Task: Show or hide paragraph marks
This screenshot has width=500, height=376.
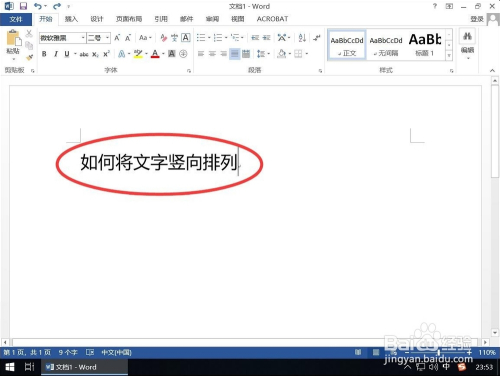Action: [316, 38]
